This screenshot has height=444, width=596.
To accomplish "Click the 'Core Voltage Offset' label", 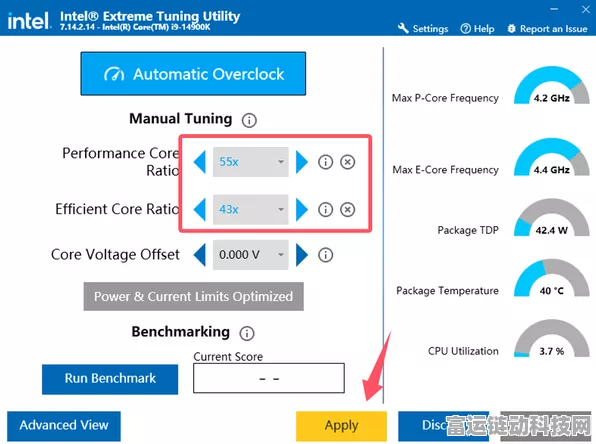I will click(115, 255).
